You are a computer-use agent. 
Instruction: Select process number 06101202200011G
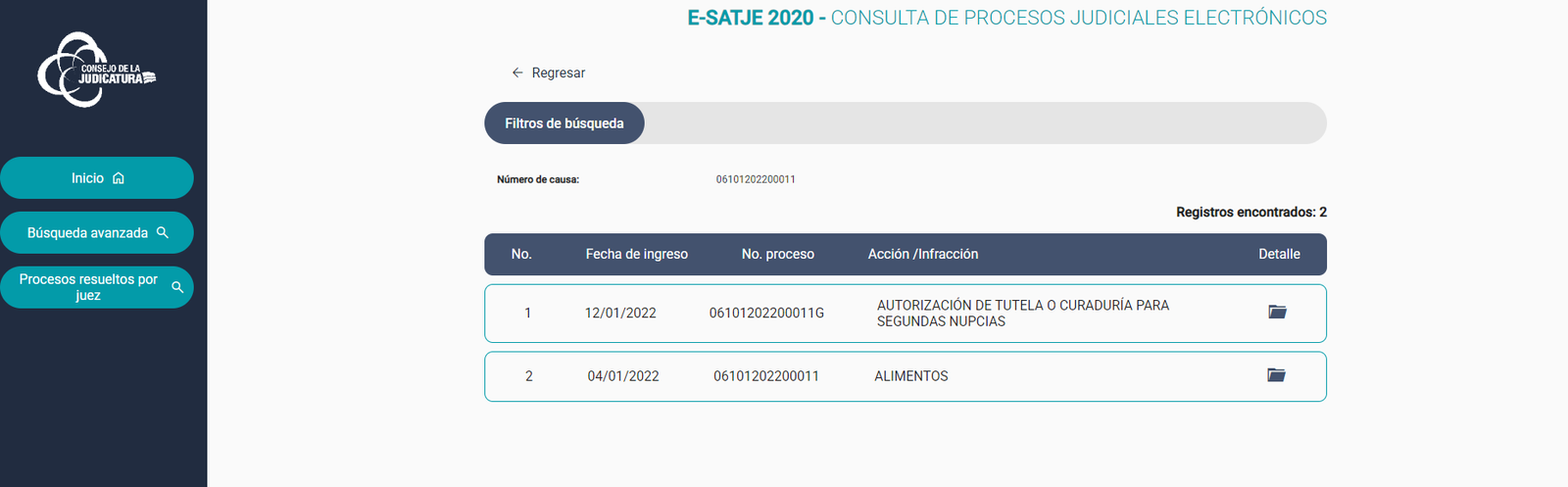(x=766, y=314)
